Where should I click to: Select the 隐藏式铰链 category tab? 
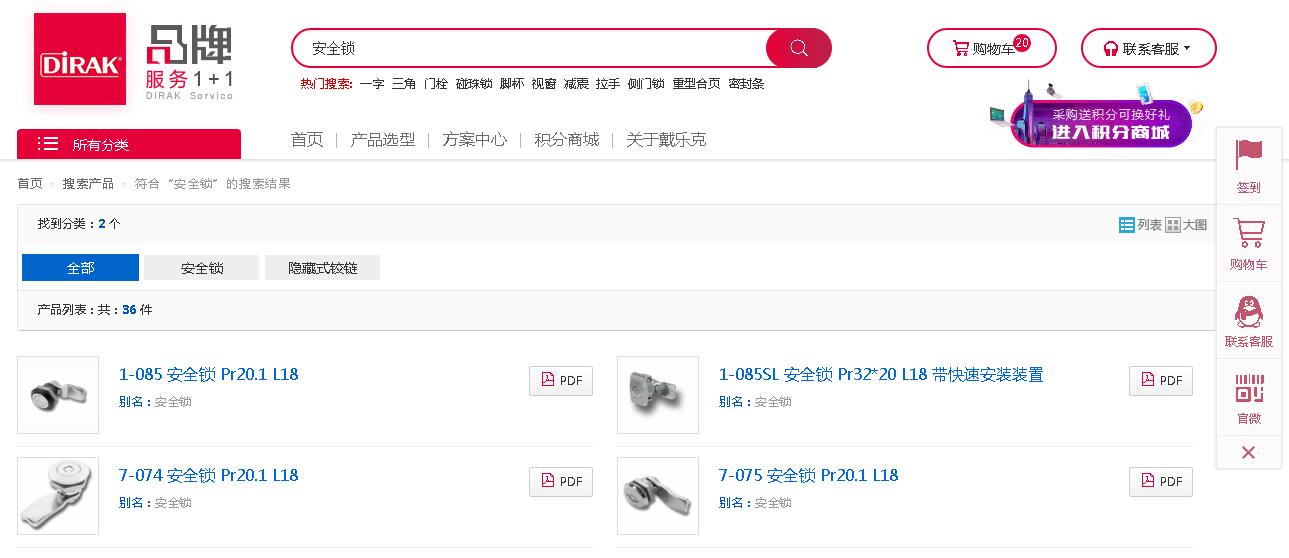tap(322, 268)
